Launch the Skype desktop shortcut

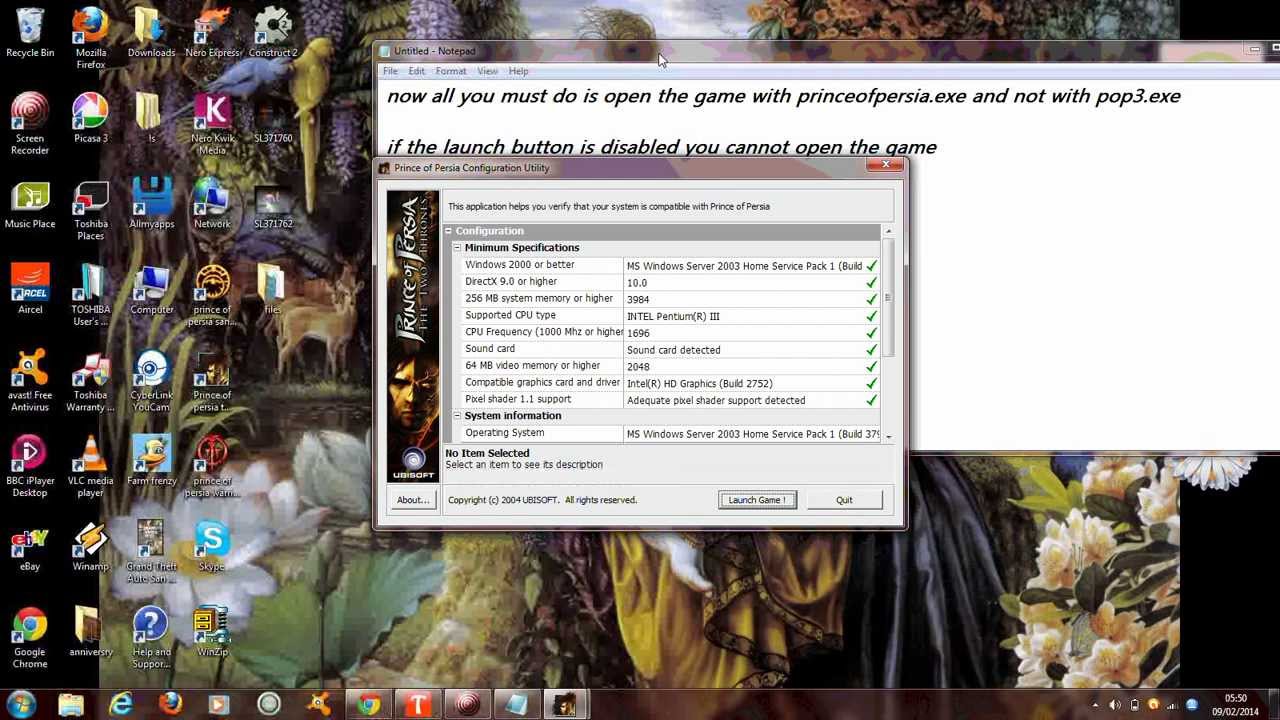coord(212,547)
